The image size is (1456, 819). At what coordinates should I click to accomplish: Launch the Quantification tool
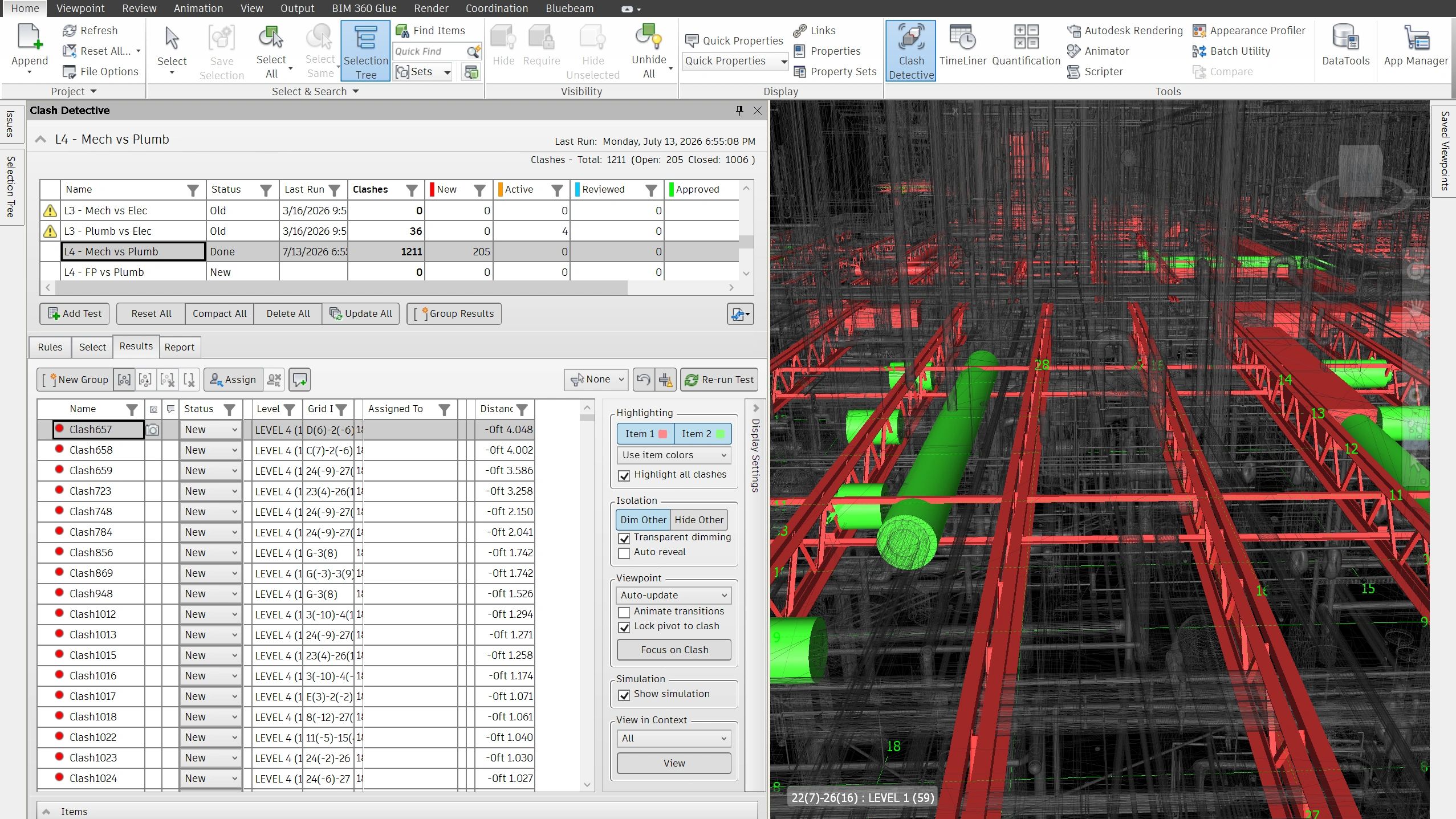pos(1026,46)
